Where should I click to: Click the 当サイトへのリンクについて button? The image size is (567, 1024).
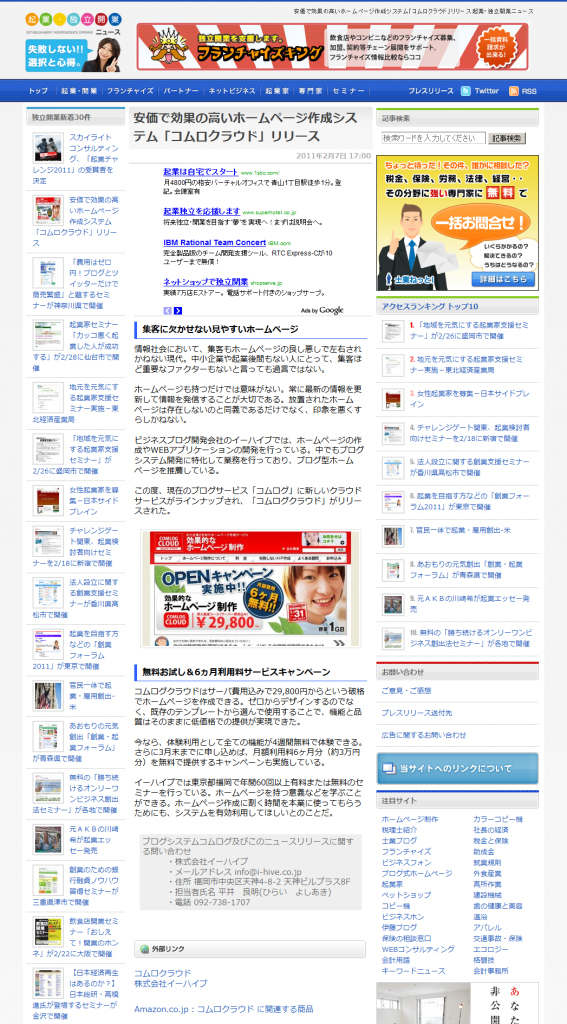pos(457,769)
